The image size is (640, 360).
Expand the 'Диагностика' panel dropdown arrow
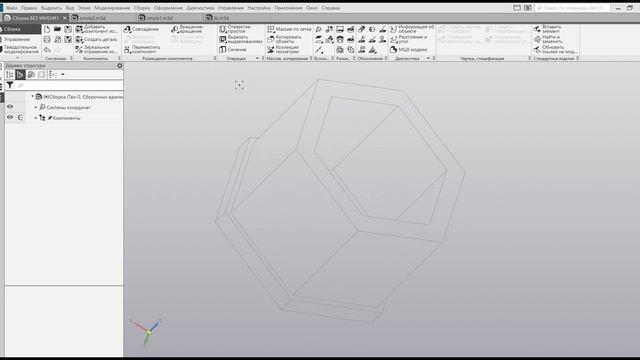pyautogui.click(x=428, y=58)
